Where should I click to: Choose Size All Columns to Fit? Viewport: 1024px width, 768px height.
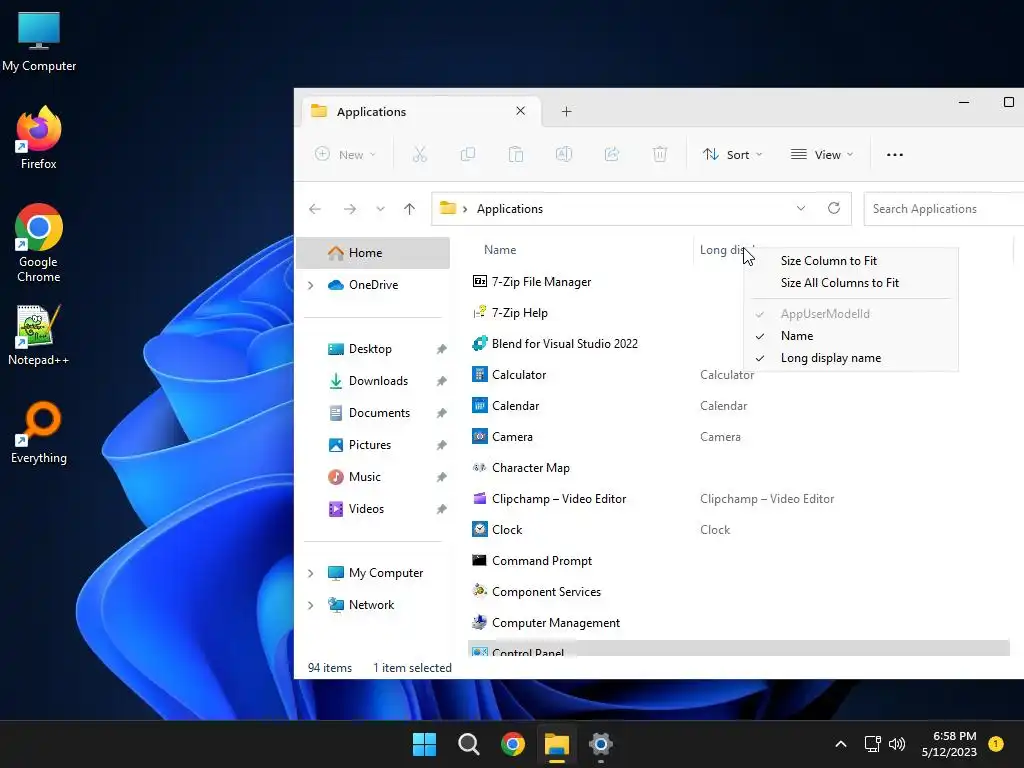[x=840, y=283]
